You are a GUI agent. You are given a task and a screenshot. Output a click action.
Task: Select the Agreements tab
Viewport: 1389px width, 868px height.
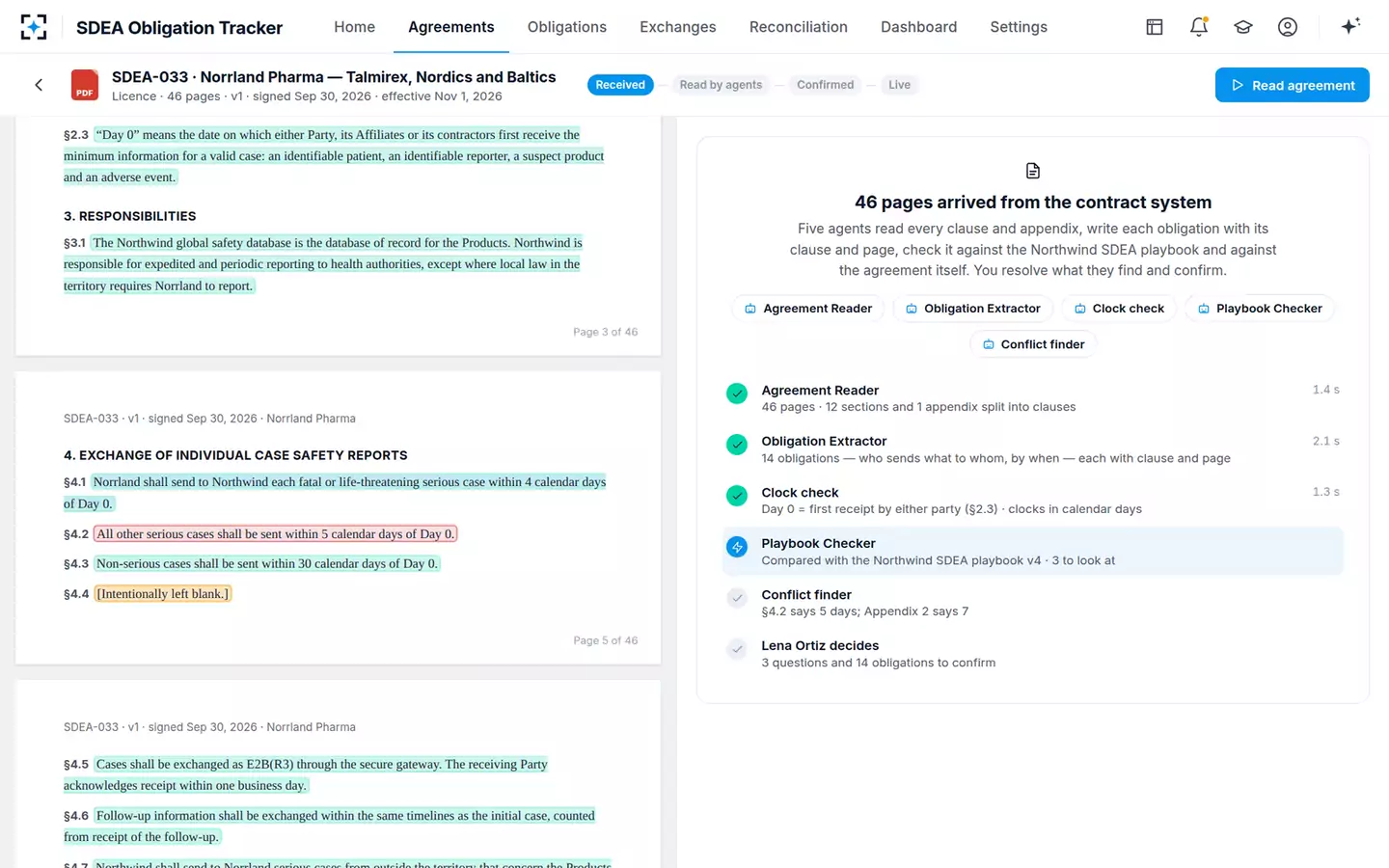pyautogui.click(x=451, y=27)
